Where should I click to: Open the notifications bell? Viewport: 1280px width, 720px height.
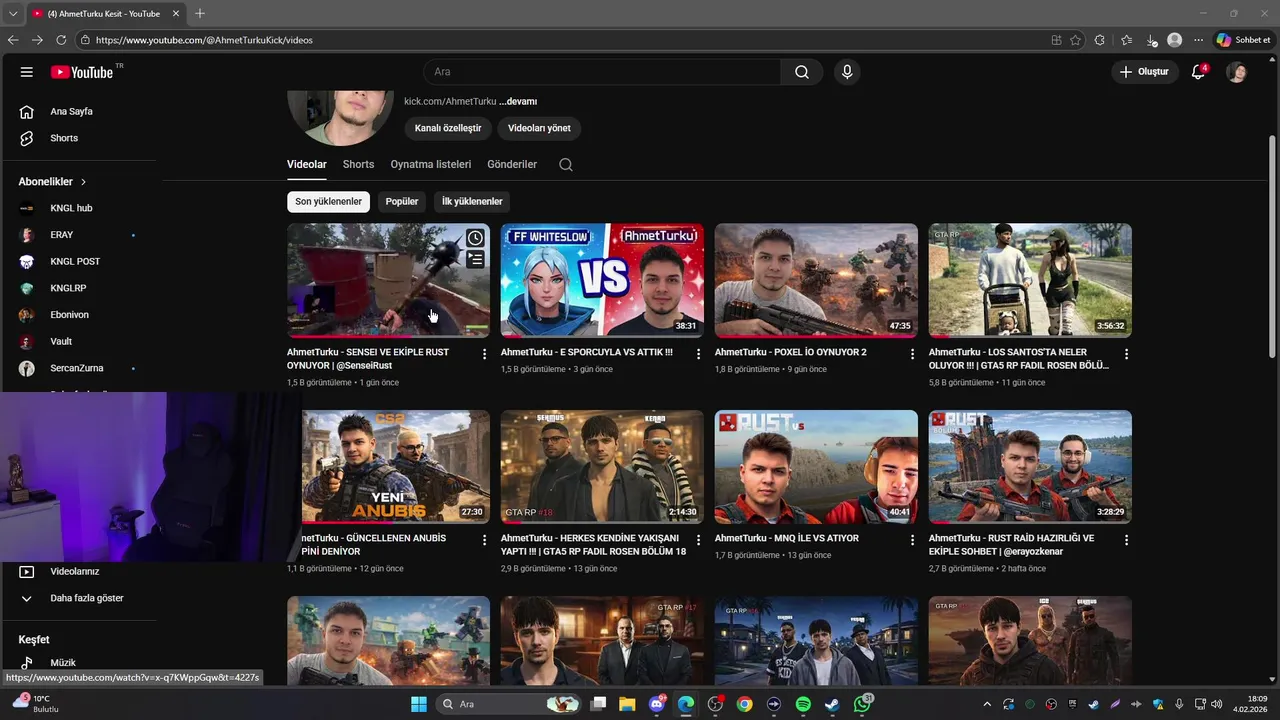pos(1198,72)
